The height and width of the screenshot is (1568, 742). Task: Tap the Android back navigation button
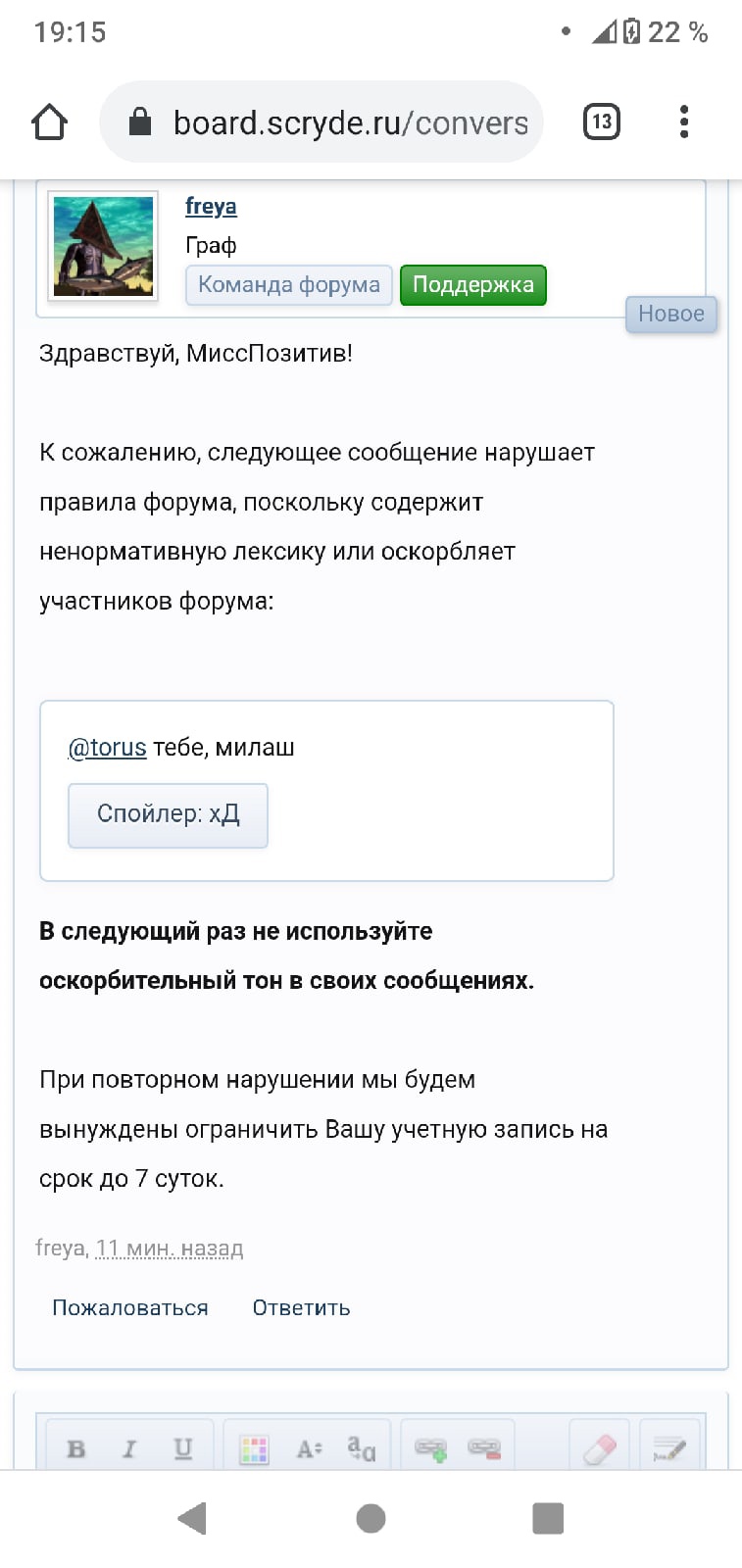(x=193, y=1518)
